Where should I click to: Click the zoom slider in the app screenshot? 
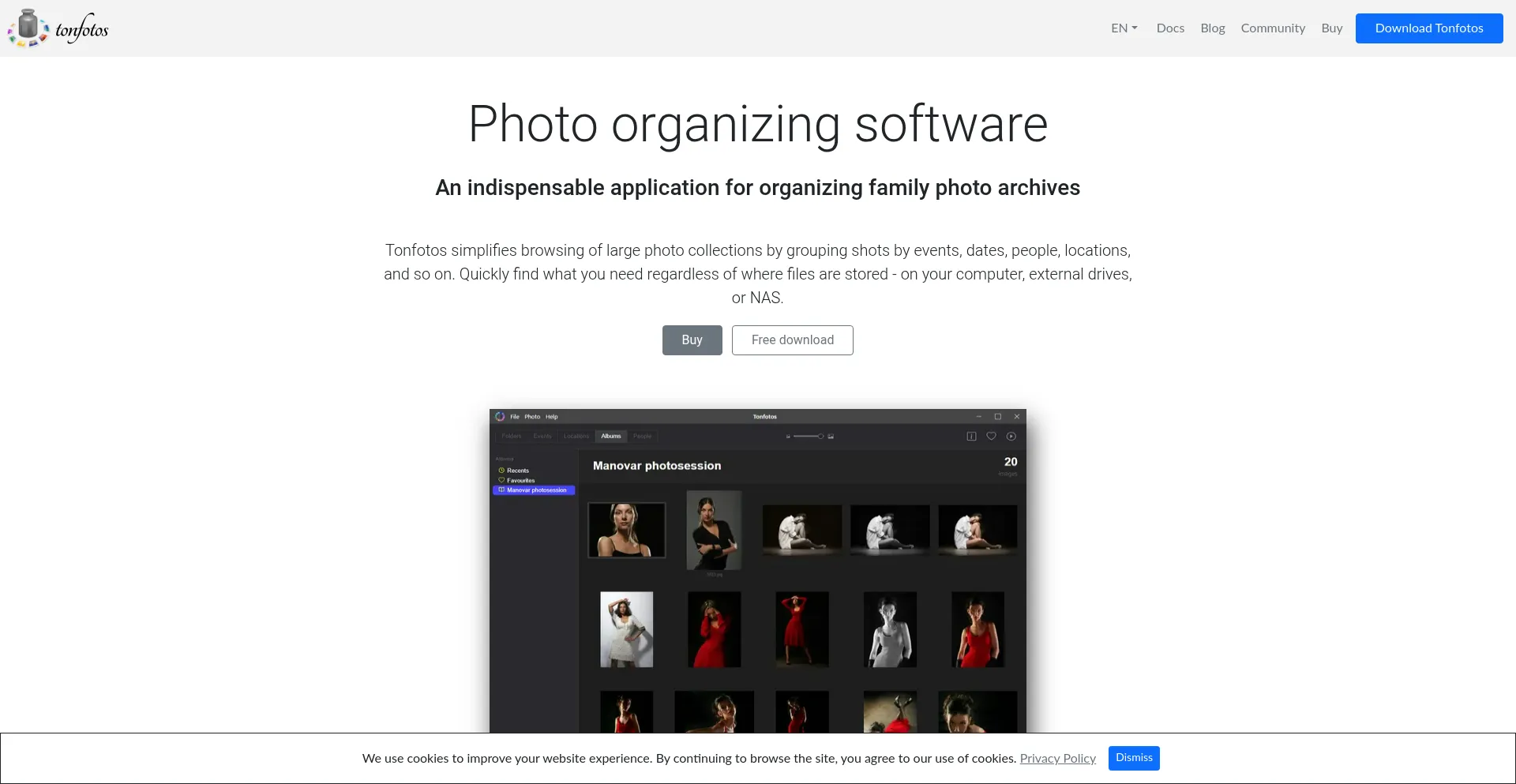(x=809, y=436)
